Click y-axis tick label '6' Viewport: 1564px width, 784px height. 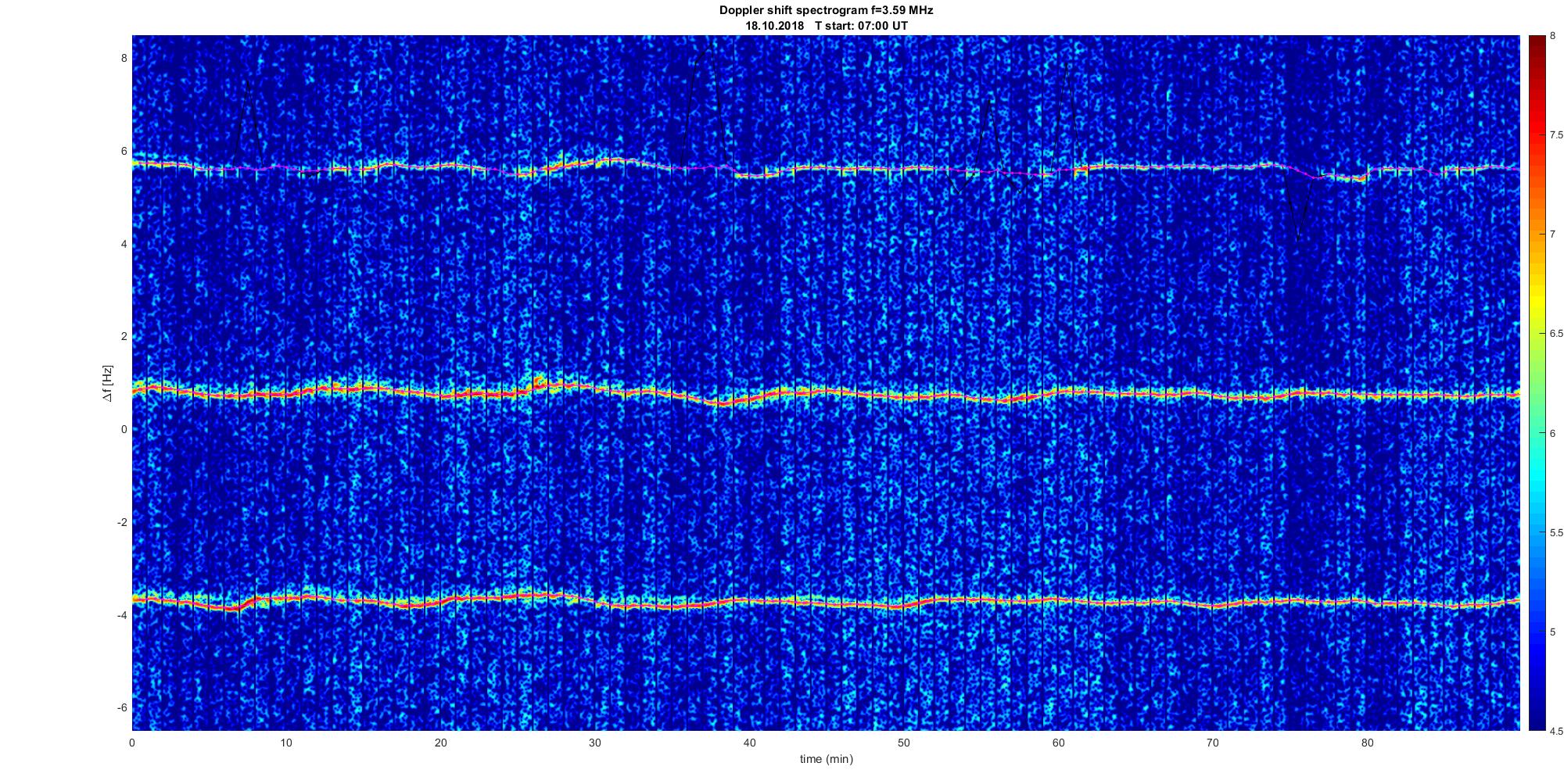coord(124,151)
